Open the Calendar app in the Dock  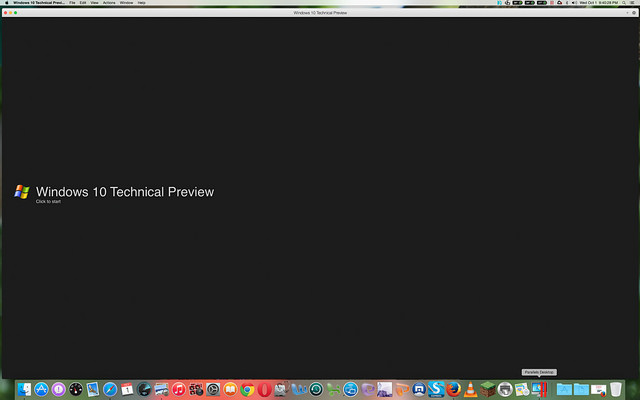[x=127, y=389]
